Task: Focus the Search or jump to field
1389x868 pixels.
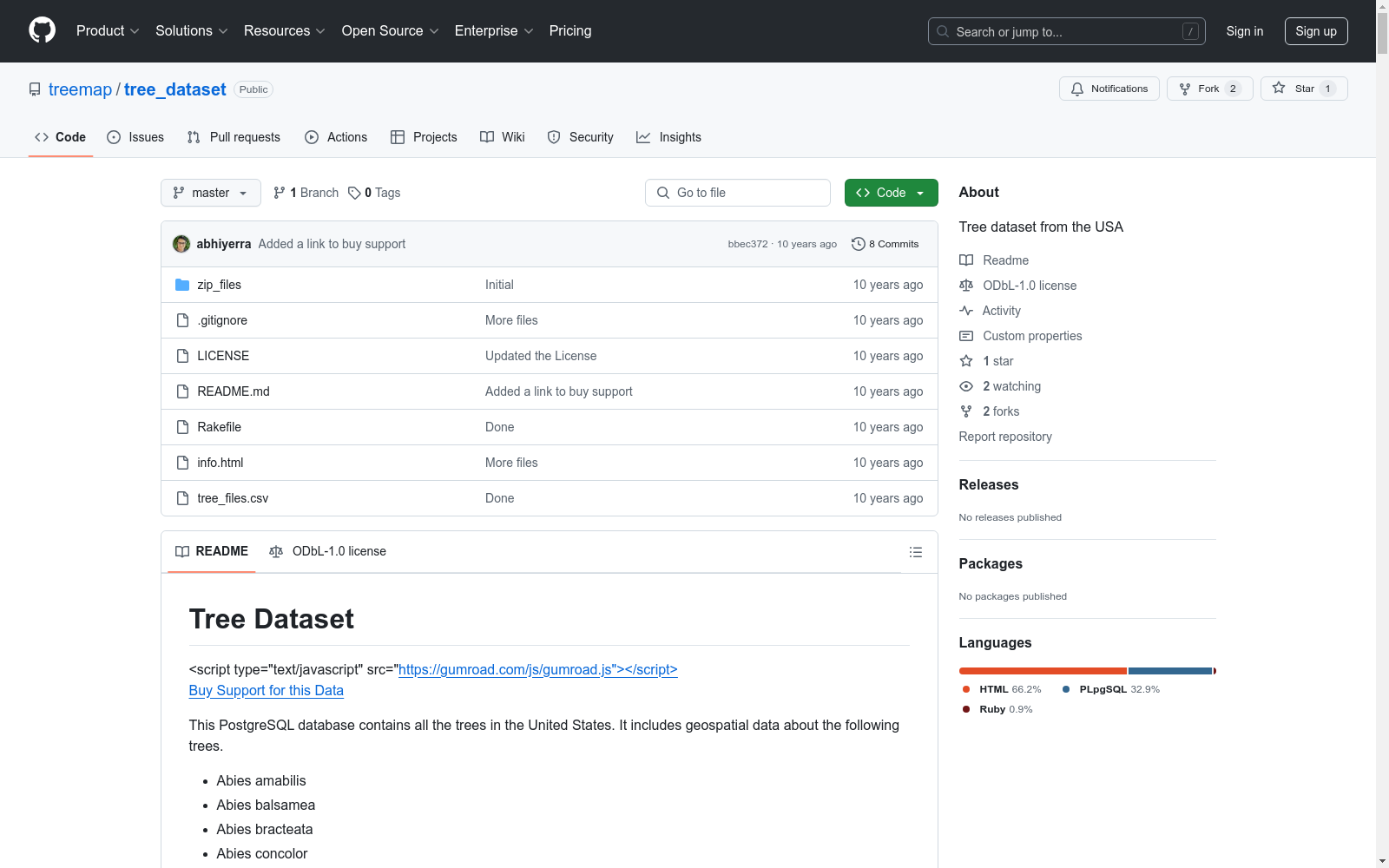Action: click(1067, 31)
